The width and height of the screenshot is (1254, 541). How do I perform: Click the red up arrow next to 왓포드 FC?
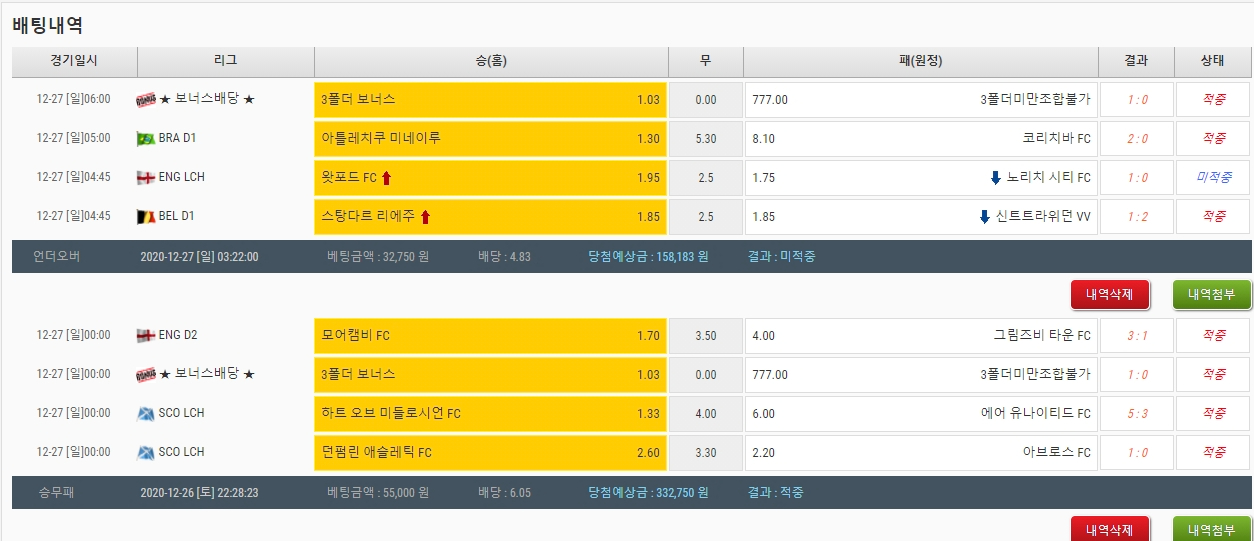(387, 178)
